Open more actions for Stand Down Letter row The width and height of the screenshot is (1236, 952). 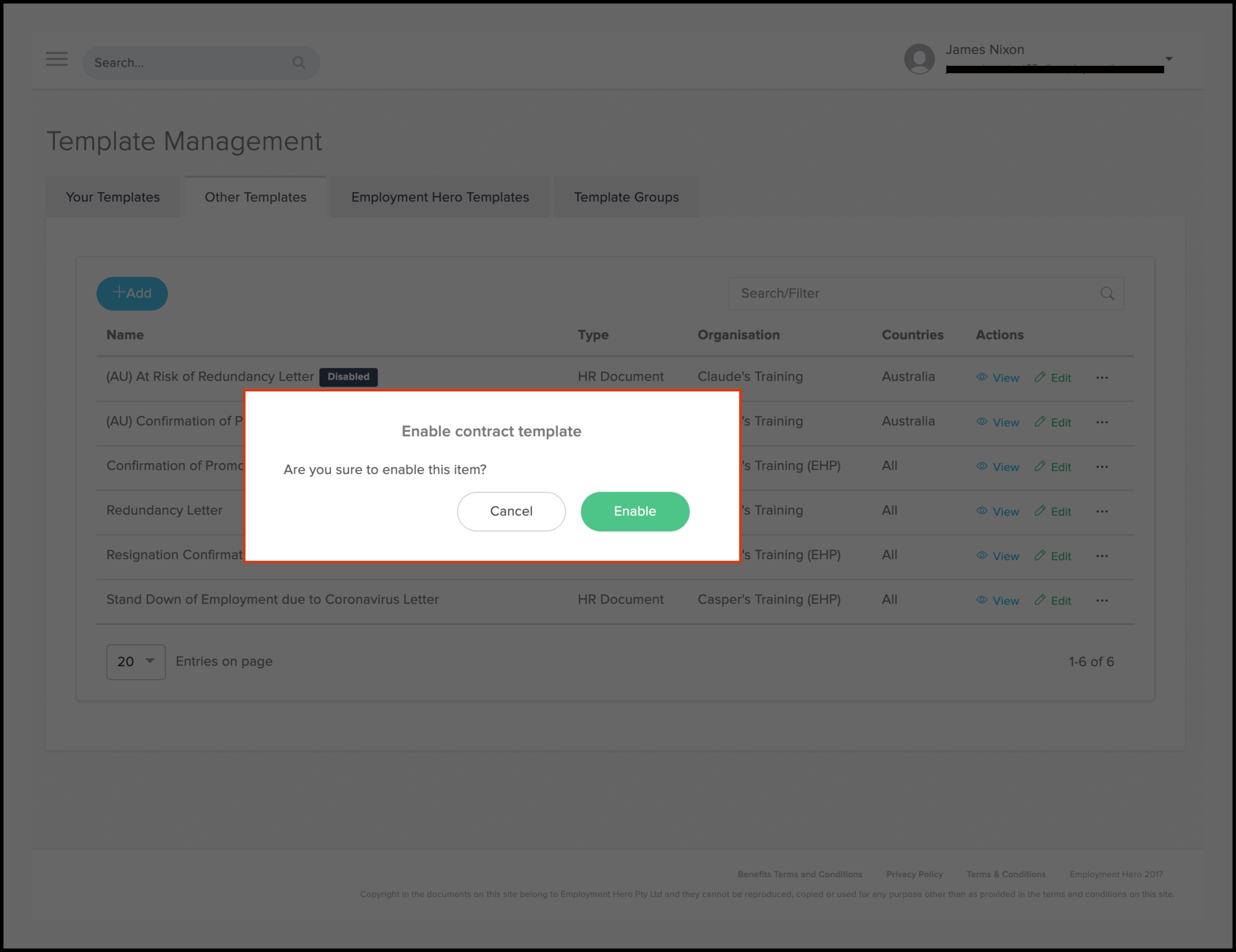tap(1101, 600)
